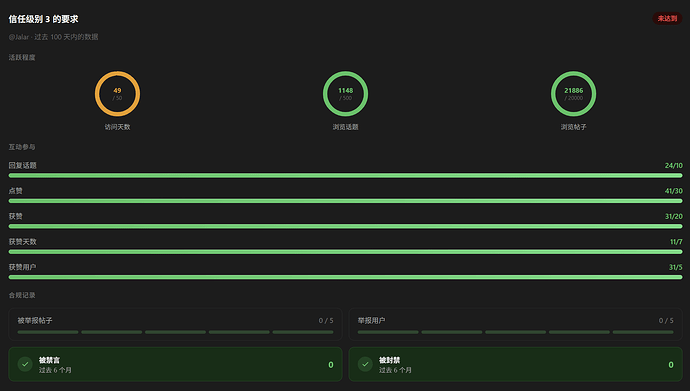Click the 点赞 progress bar
The width and height of the screenshot is (690, 391).
(x=345, y=201)
